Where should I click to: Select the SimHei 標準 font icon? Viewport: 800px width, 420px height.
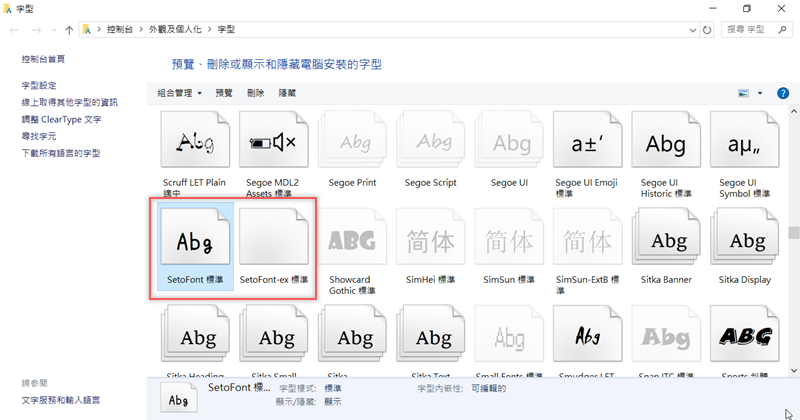pos(431,237)
